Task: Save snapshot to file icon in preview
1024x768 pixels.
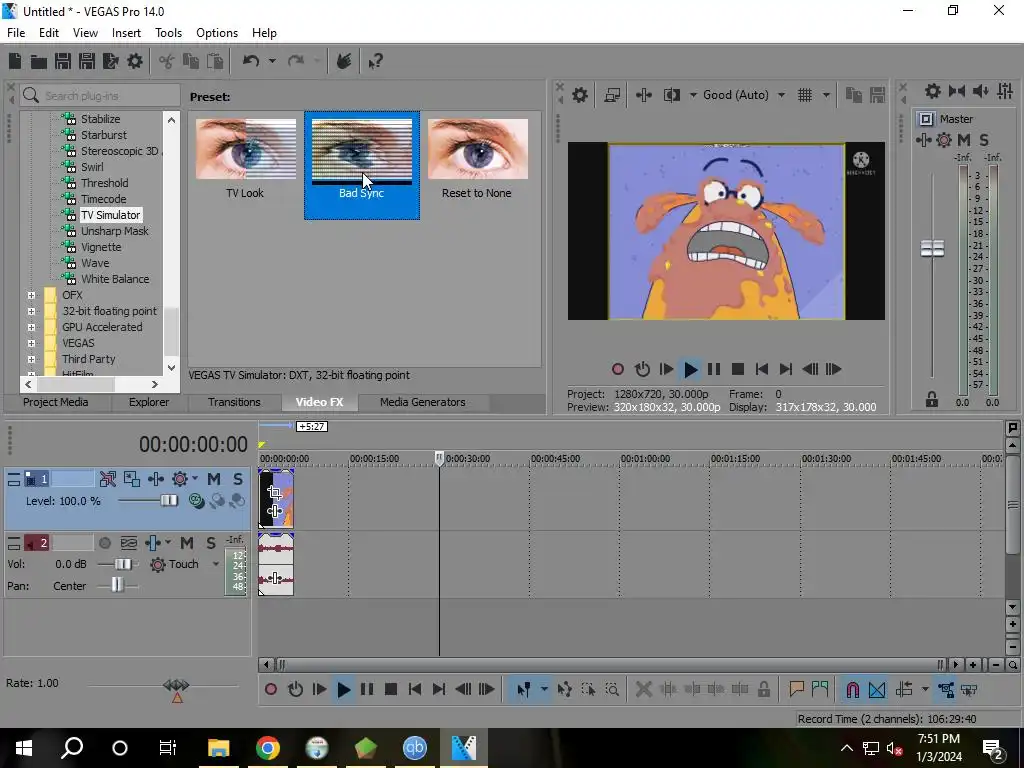Action: click(x=877, y=95)
